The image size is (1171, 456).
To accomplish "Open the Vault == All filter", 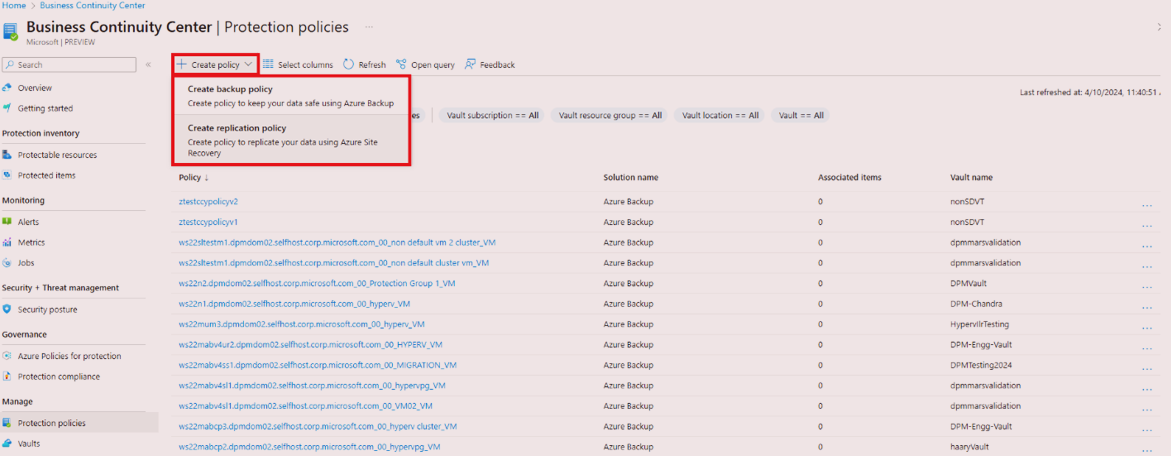I will pyautogui.click(x=801, y=116).
